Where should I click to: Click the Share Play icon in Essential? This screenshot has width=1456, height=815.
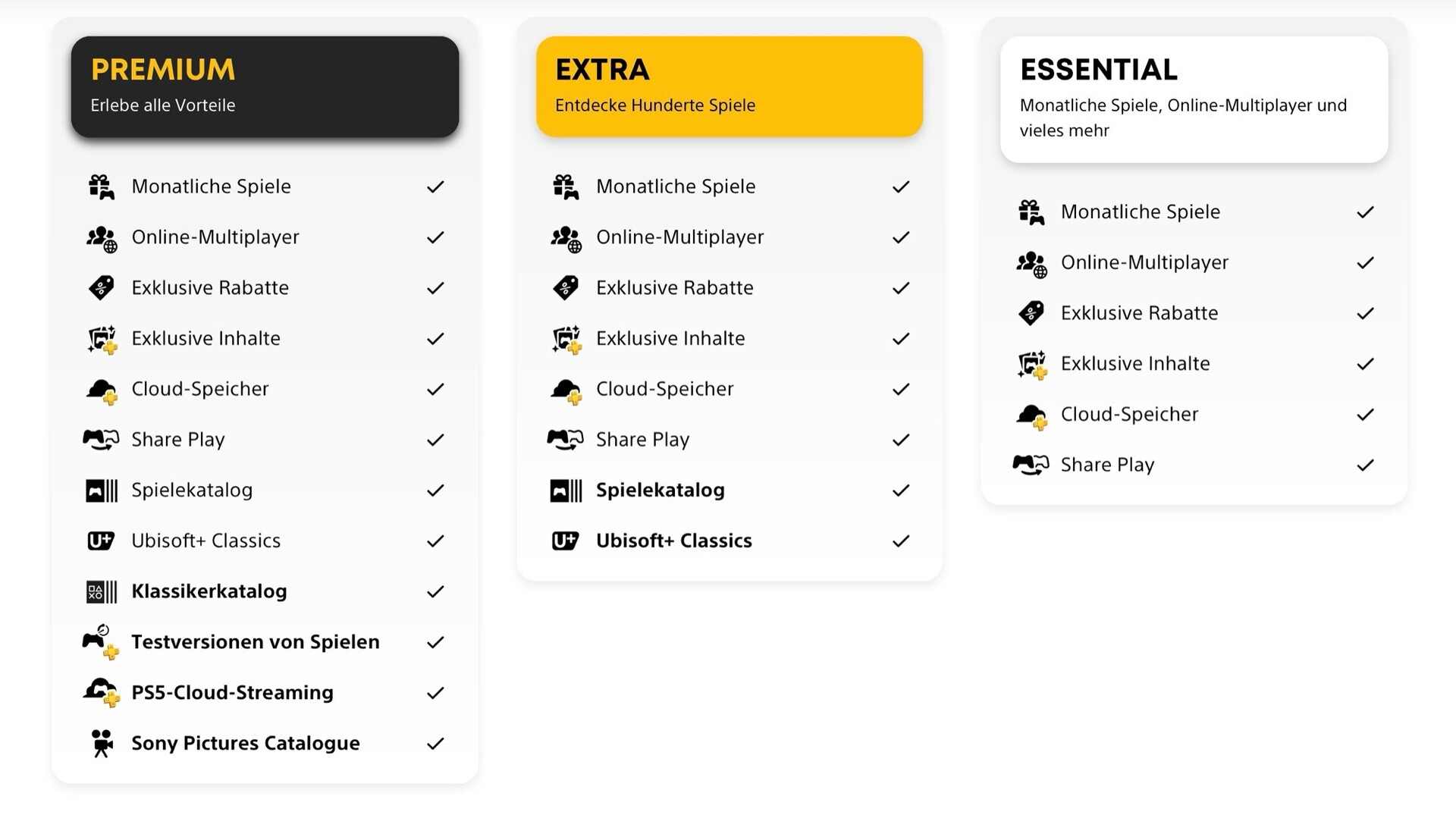pyautogui.click(x=1031, y=465)
